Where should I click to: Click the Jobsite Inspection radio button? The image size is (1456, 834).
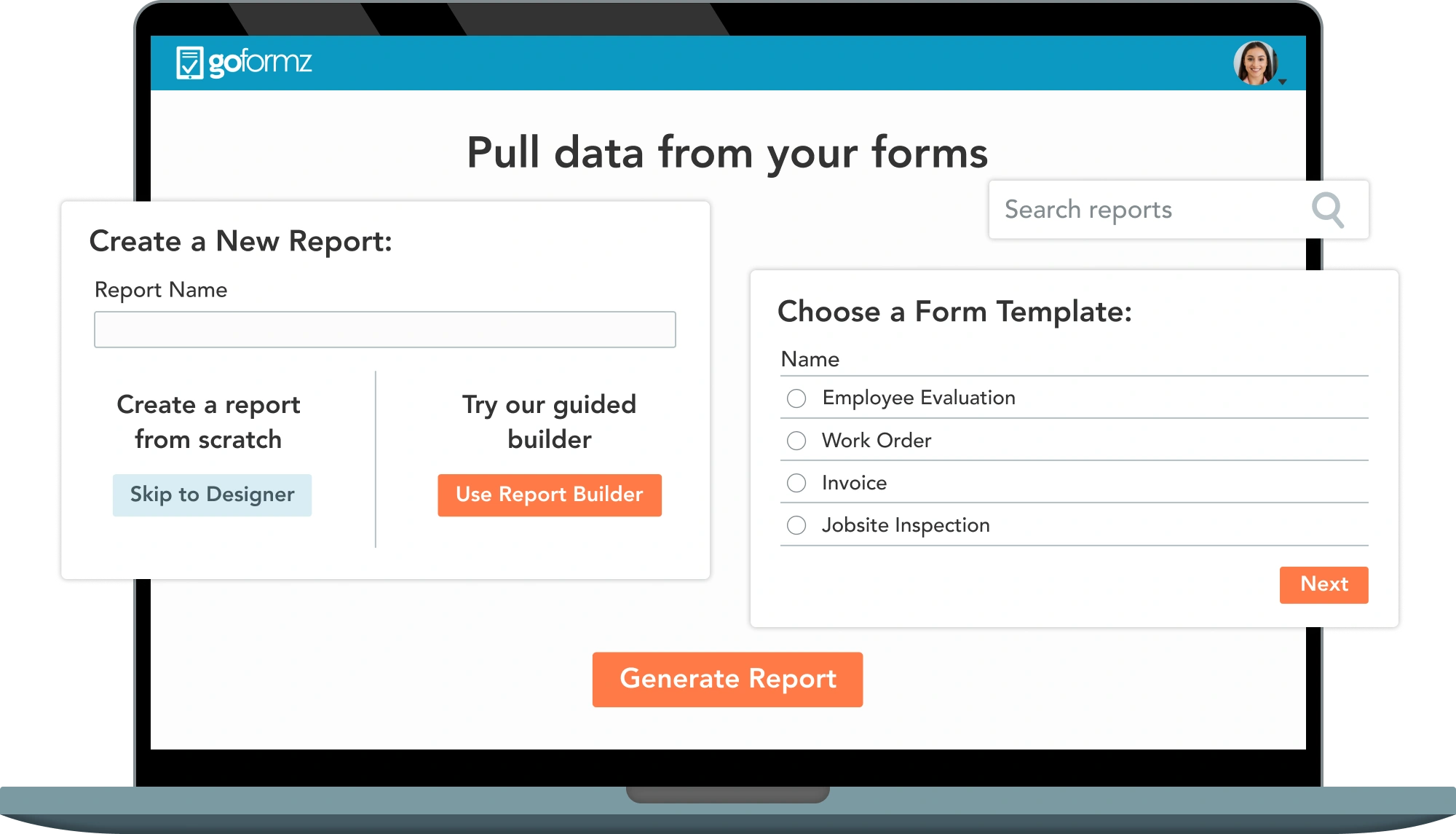(797, 525)
